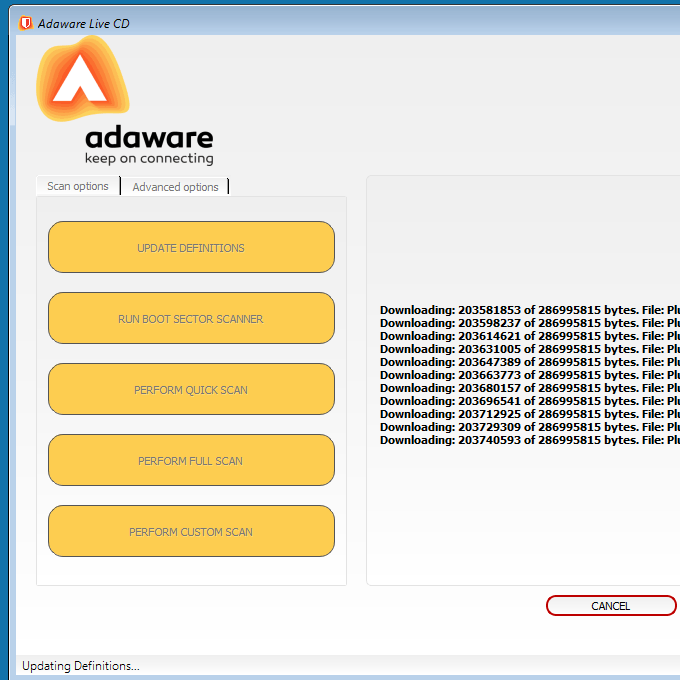Select the log line with 203696541 bytes
680x680 pixels.
pyautogui.click(x=530, y=401)
